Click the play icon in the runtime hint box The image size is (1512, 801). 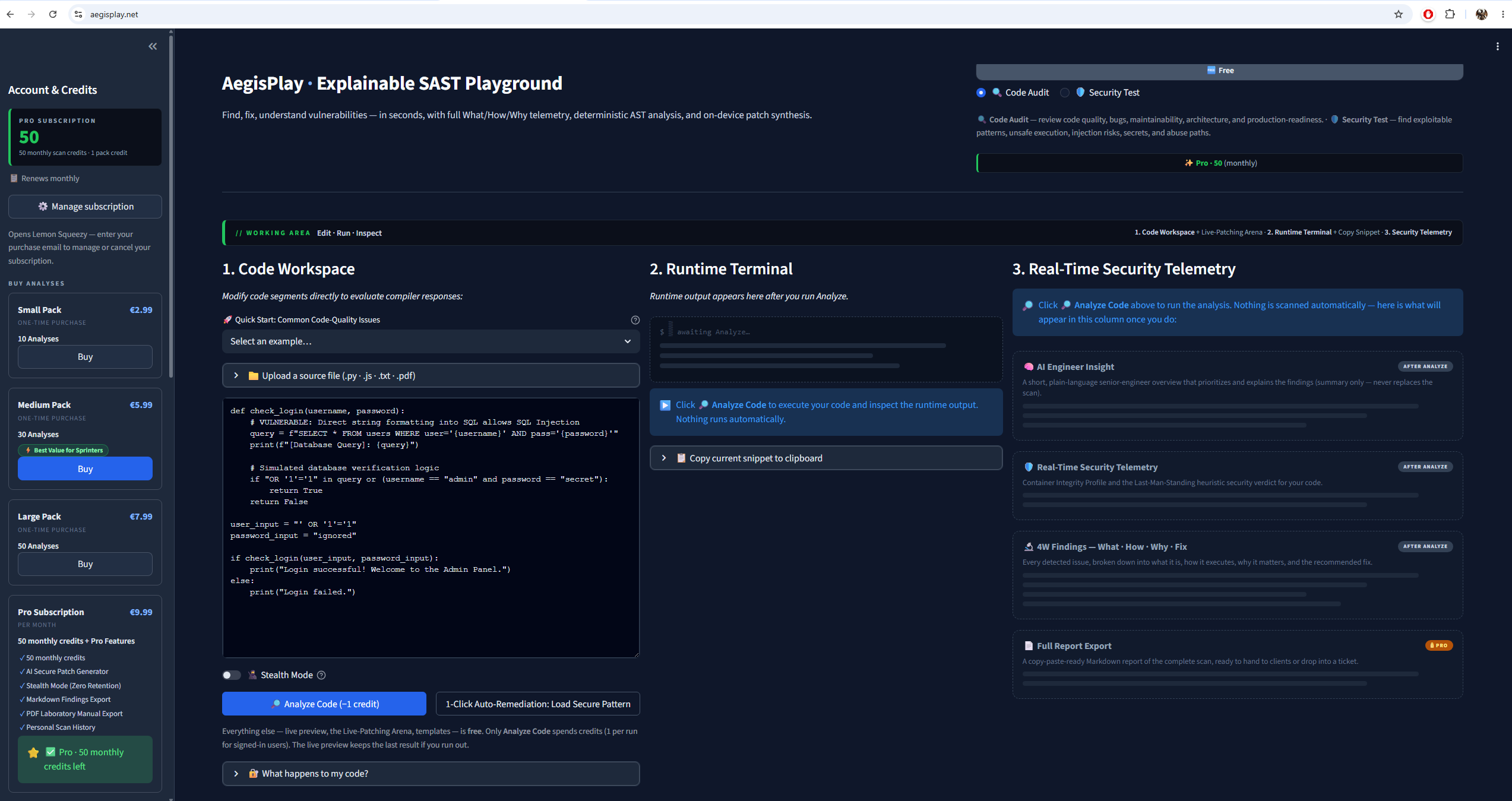point(665,405)
